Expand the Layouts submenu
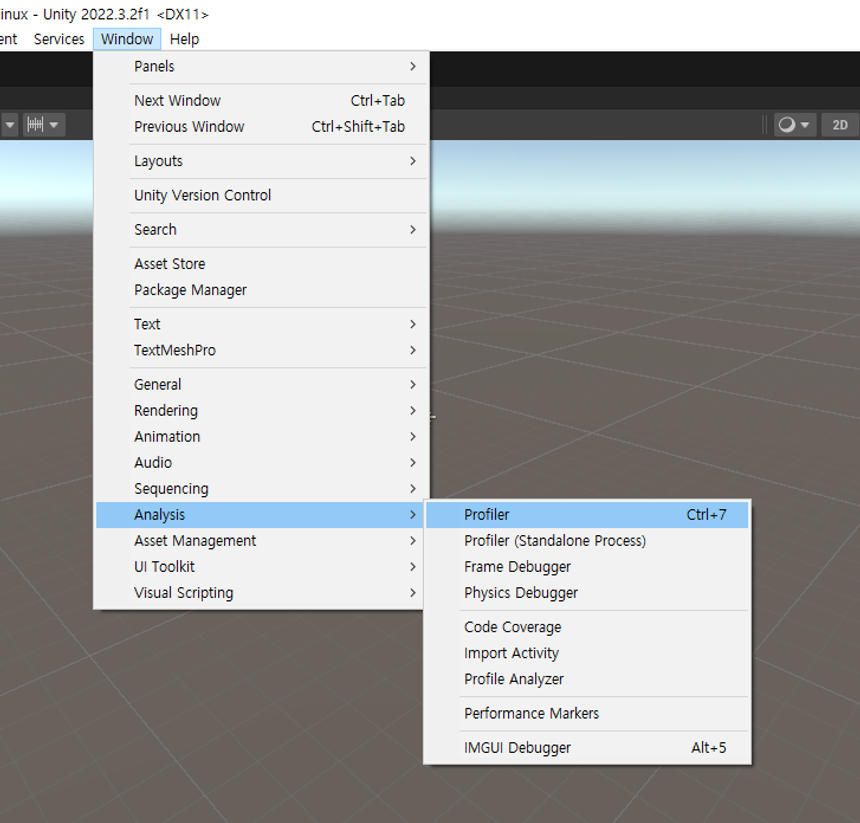 (259, 161)
